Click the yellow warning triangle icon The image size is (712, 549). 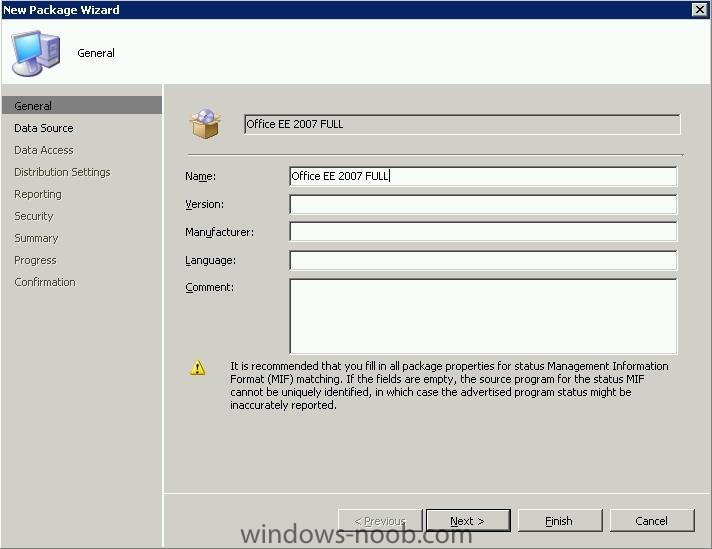click(197, 367)
